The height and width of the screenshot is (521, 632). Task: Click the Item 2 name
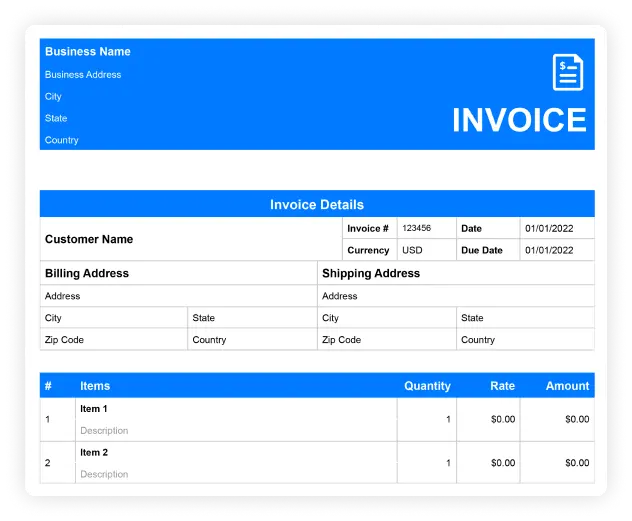pos(94,453)
